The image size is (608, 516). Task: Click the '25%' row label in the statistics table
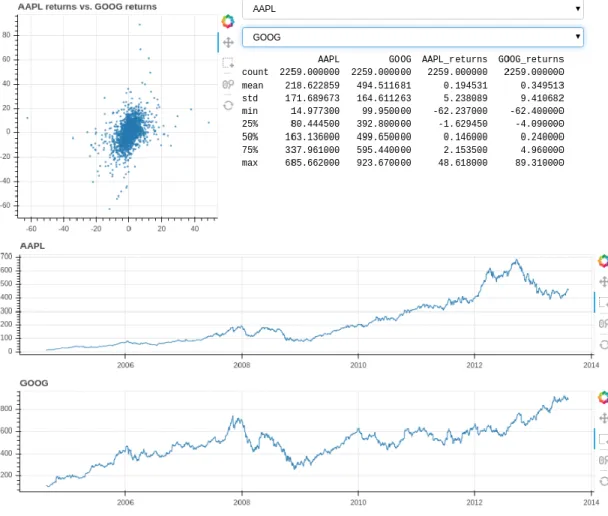(x=250, y=124)
